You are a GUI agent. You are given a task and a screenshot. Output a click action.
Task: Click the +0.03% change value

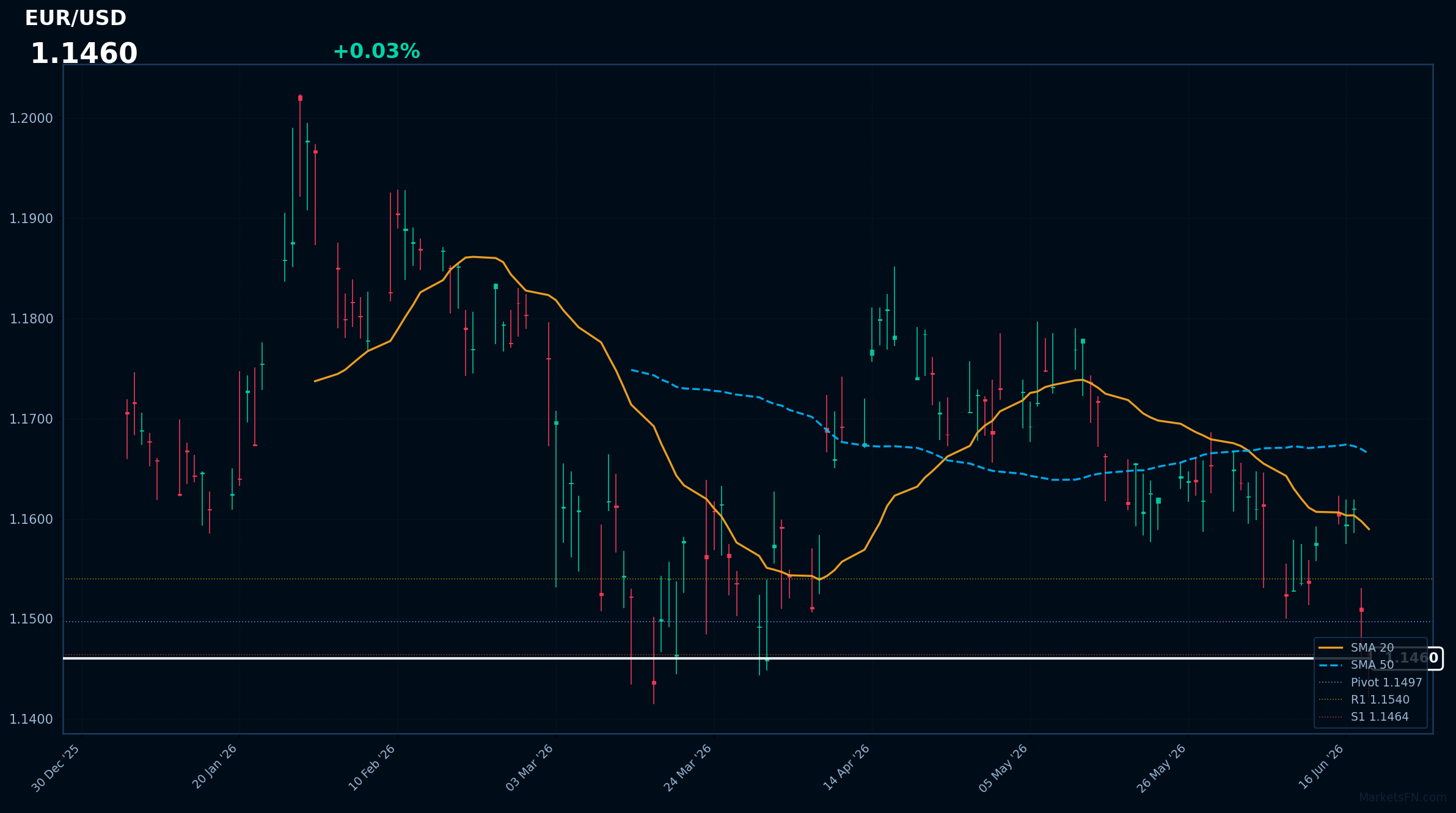tap(376, 51)
